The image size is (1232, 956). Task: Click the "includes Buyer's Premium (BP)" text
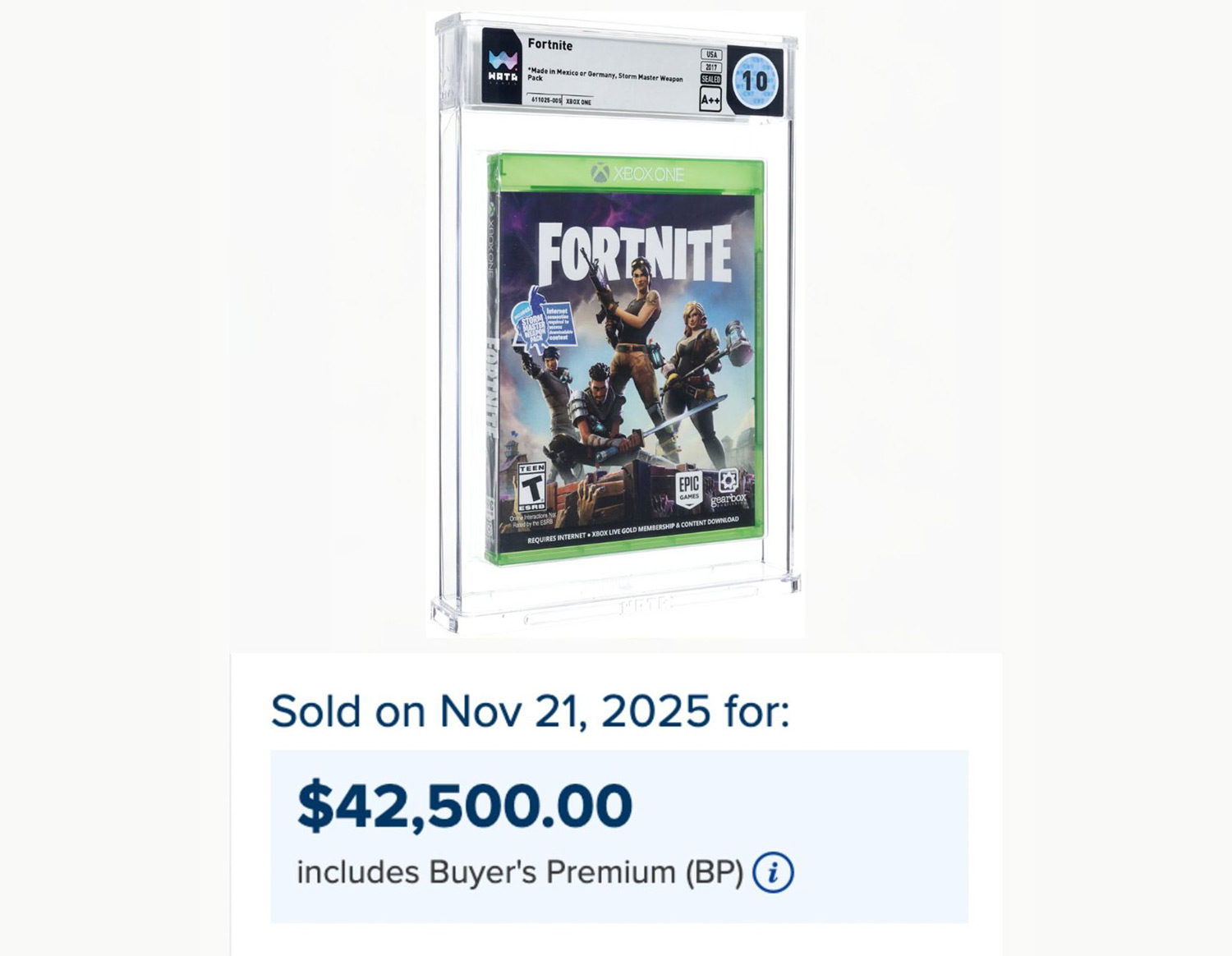(520, 872)
